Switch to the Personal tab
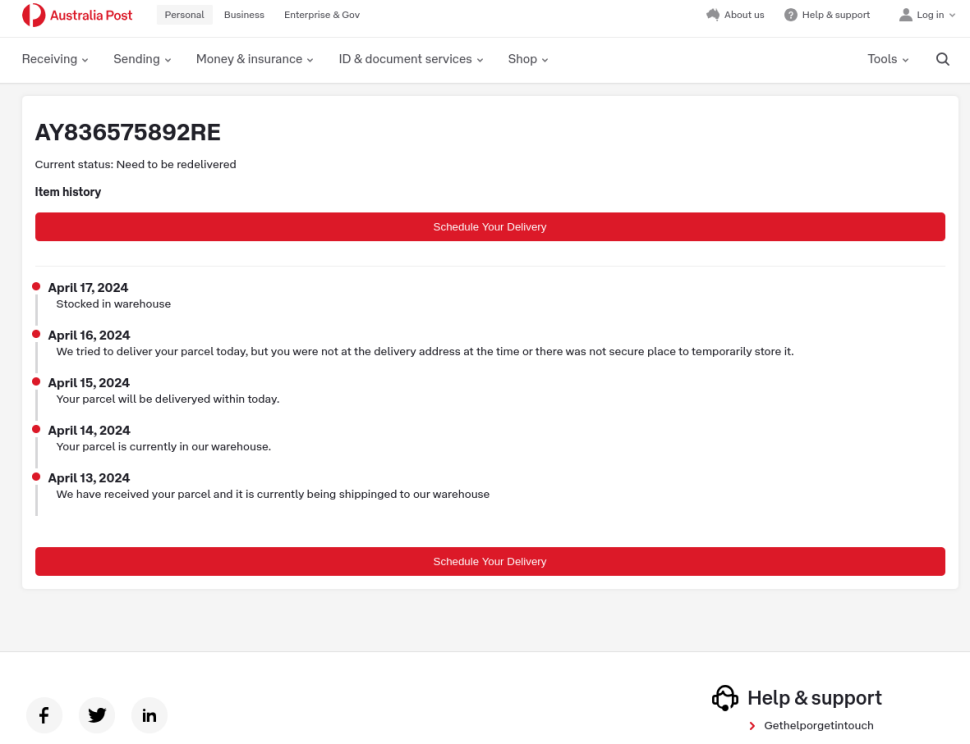The width and height of the screenshot is (970, 744). [x=184, y=15]
